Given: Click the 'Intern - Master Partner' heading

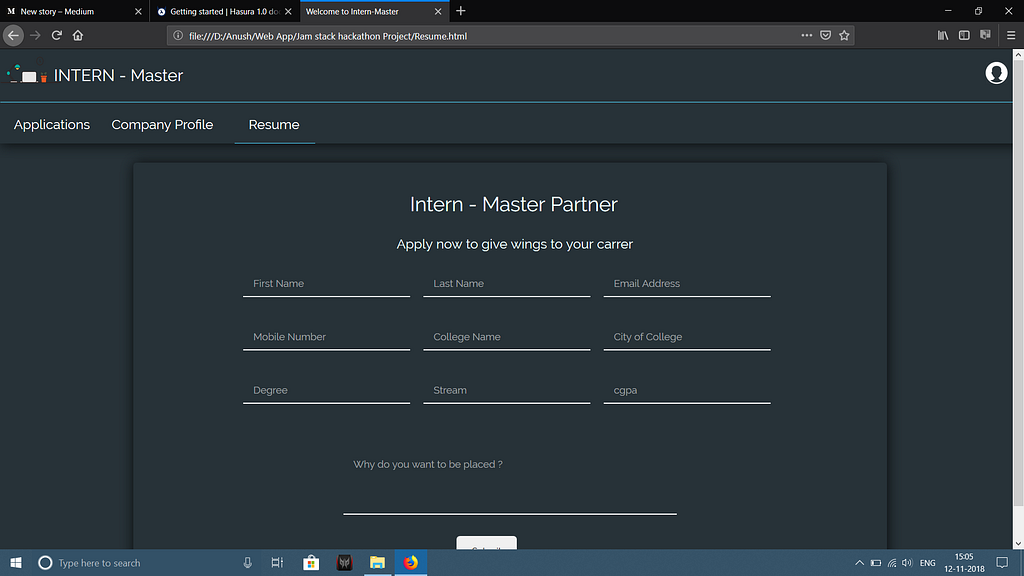Looking at the screenshot, I should [513, 204].
